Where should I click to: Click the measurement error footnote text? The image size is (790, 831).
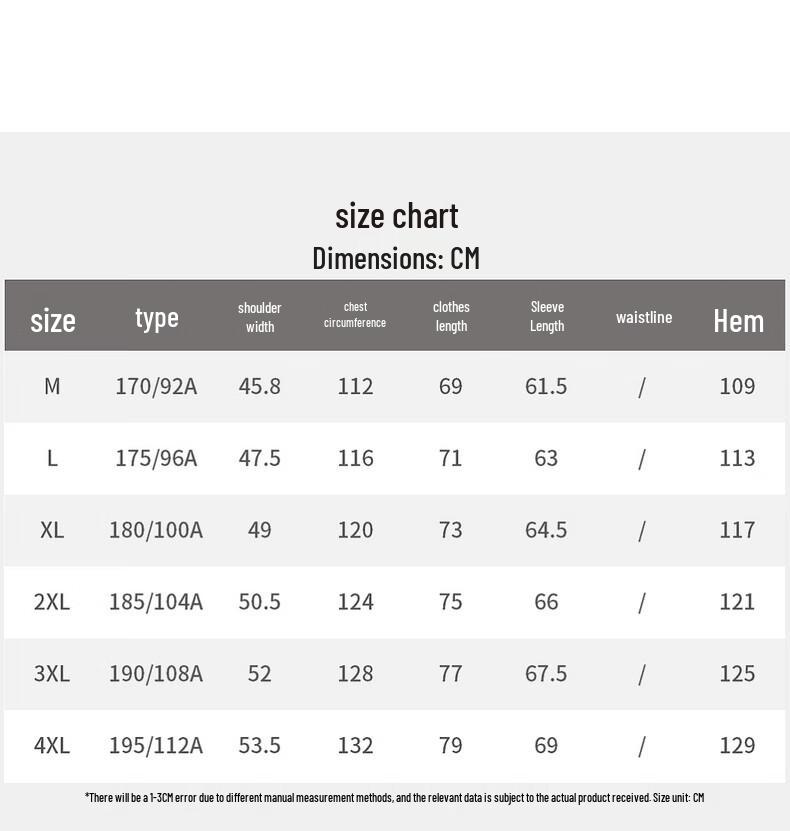point(395,798)
